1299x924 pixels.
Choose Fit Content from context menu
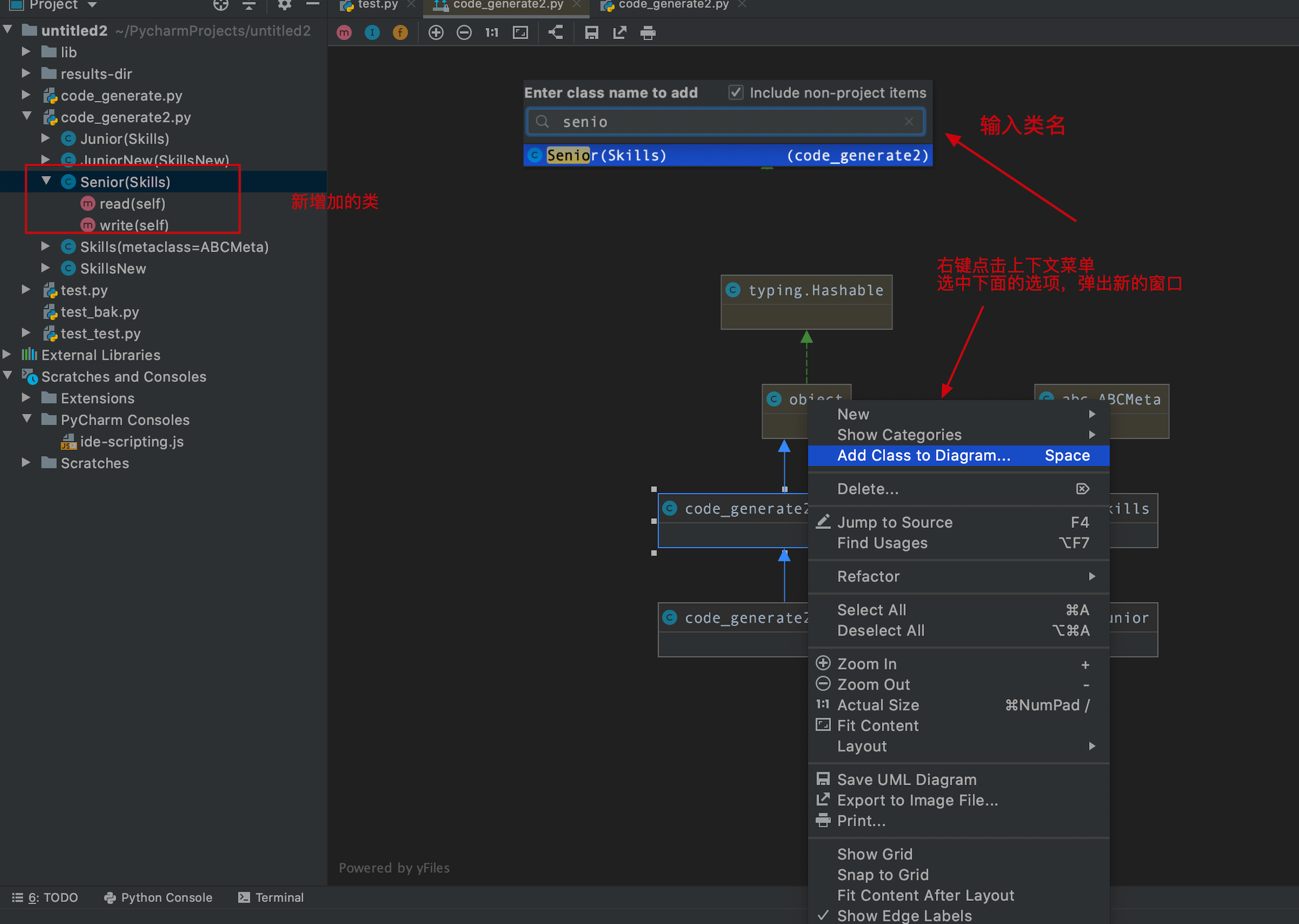959,725
